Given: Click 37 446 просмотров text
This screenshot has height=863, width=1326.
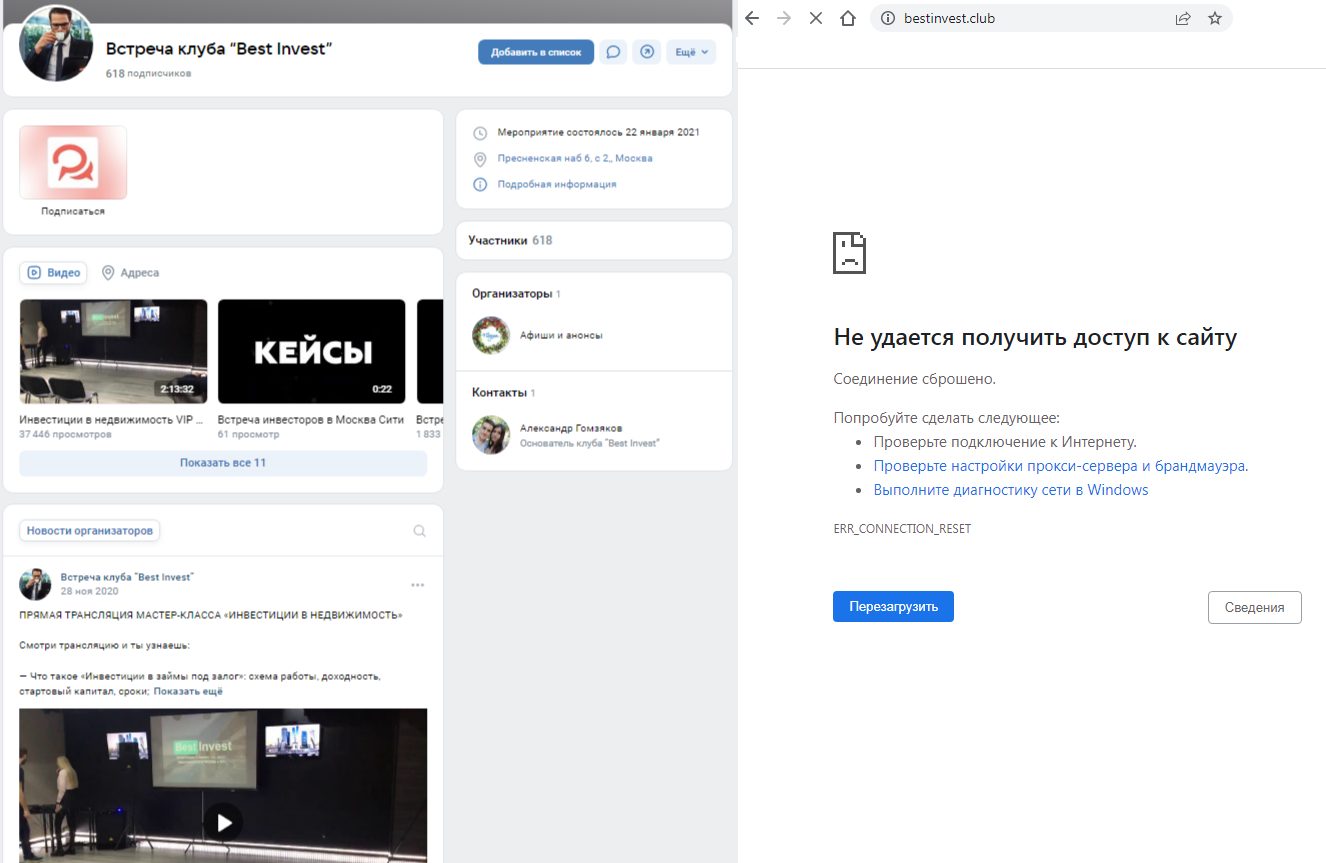Looking at the screenshot, I should click(x=65, y=435).
